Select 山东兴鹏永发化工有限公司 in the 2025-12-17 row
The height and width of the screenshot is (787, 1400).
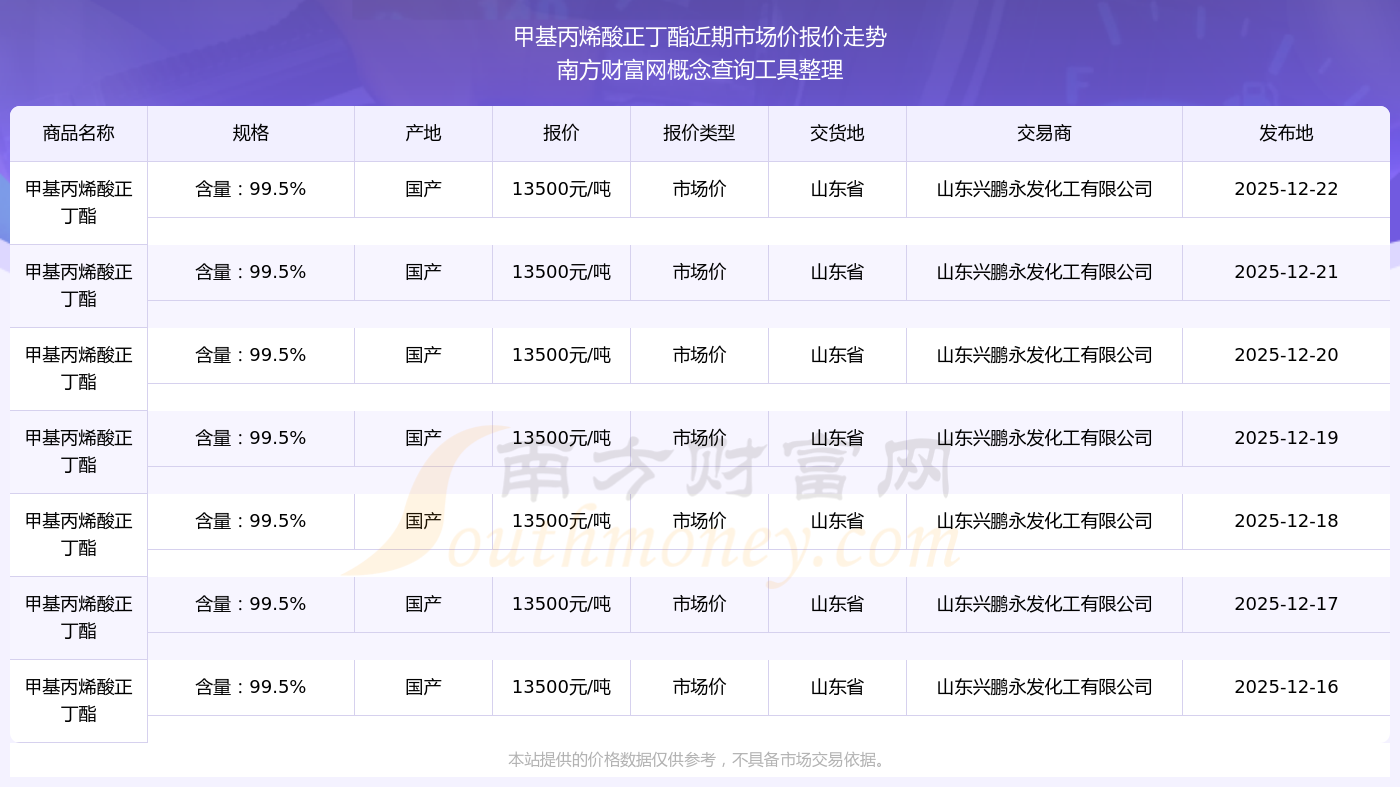point(1045,604)
